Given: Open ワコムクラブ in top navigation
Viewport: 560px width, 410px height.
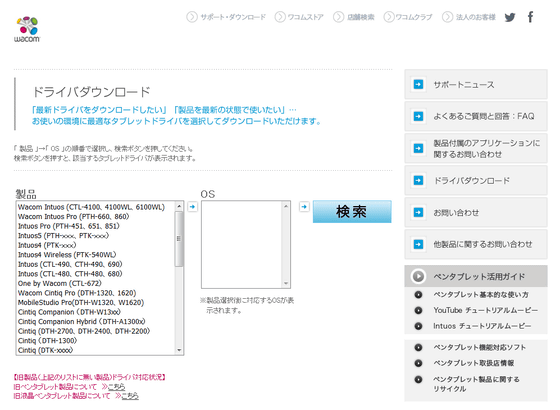Looking at the screenshot, I should click(x=408, y=17).
